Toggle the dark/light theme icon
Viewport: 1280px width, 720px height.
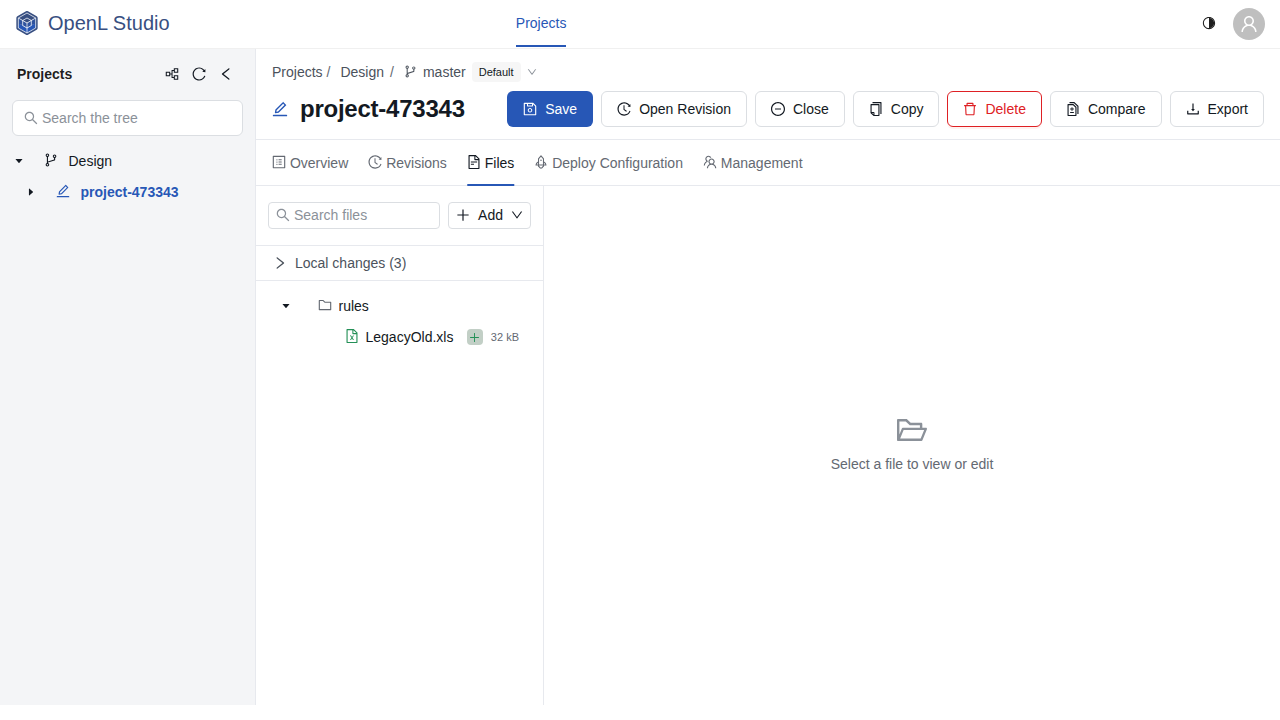(x=1209, y=23)
